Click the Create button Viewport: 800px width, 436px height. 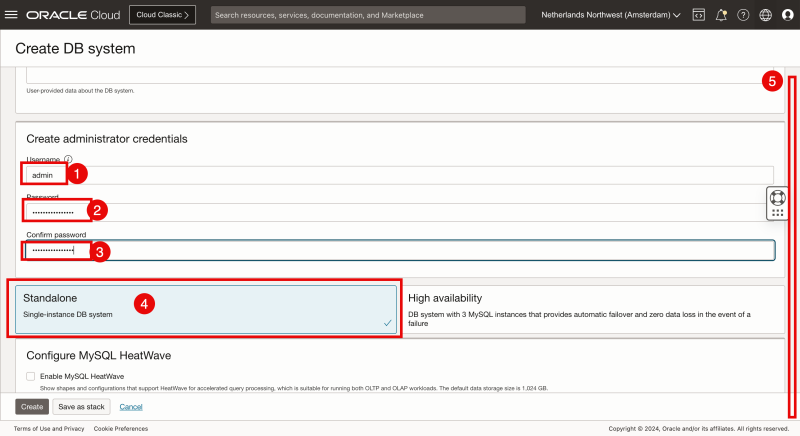coord(32,406)
